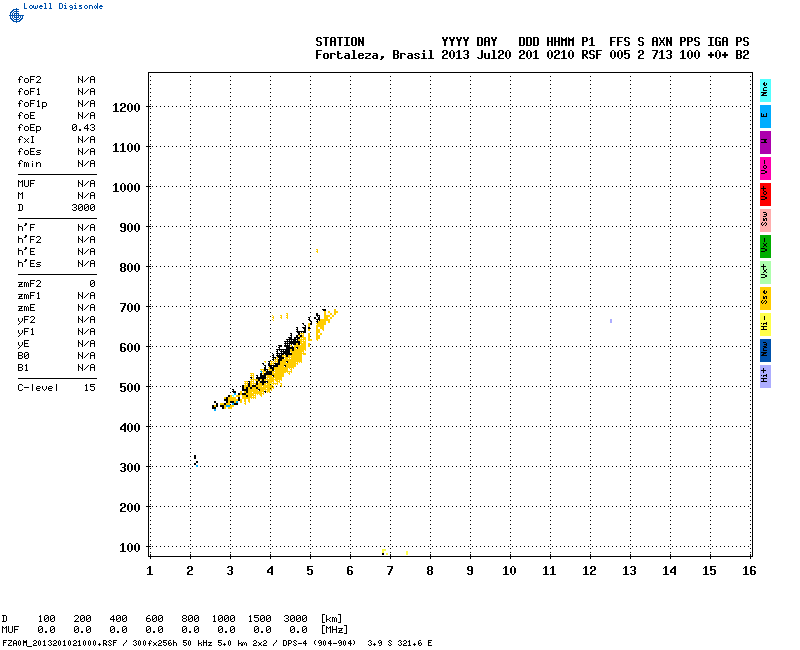This screenshot has width=800, height=650.
Task: Click the day-of-year value '201'
Action: coord(529,55)
